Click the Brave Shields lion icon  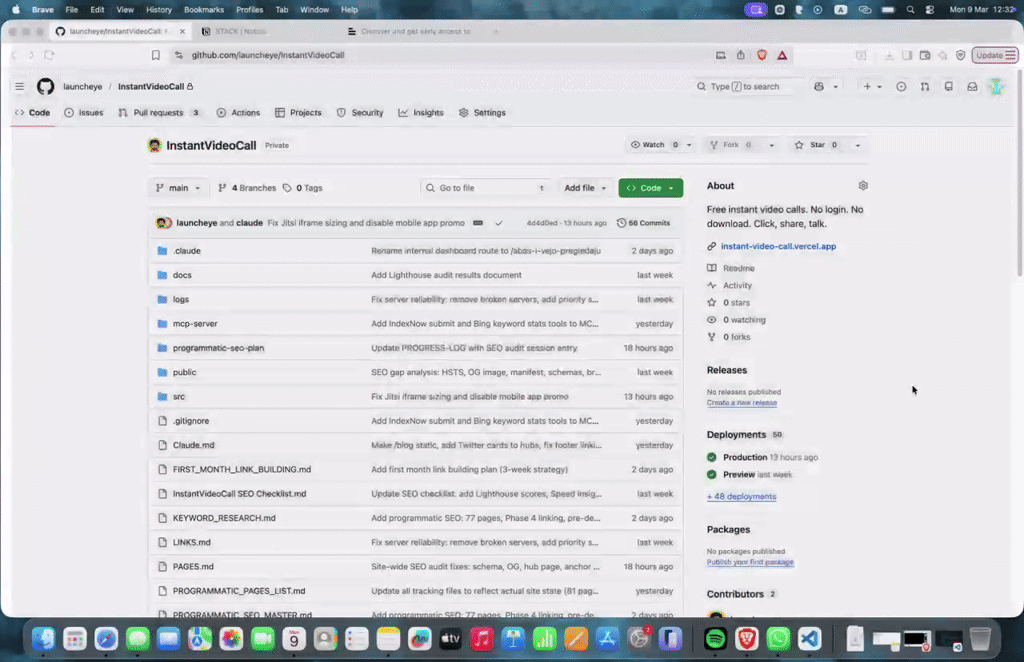point(761,55)
